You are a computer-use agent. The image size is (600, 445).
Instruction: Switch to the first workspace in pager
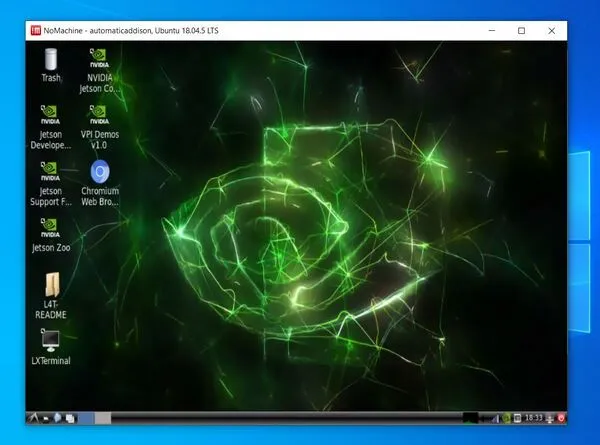(x=85, y=417)
